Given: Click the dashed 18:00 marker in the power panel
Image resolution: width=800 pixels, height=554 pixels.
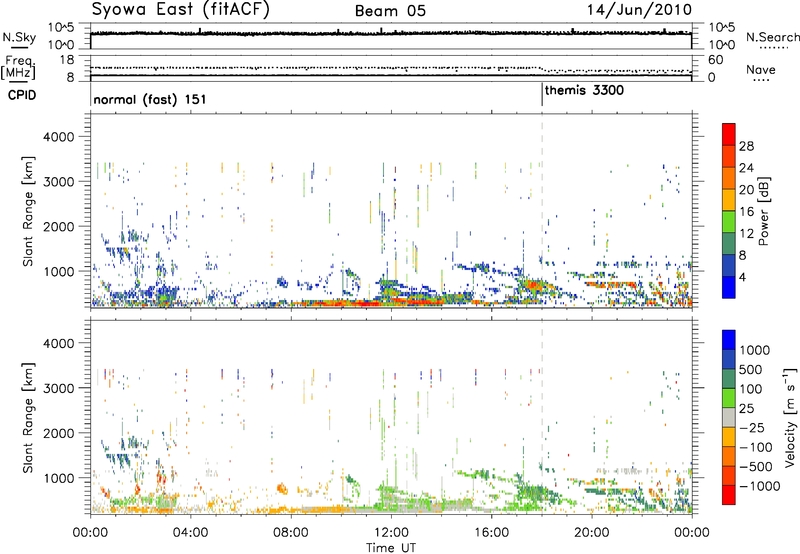Looking at the screenshot, I should tap(542, 211).
